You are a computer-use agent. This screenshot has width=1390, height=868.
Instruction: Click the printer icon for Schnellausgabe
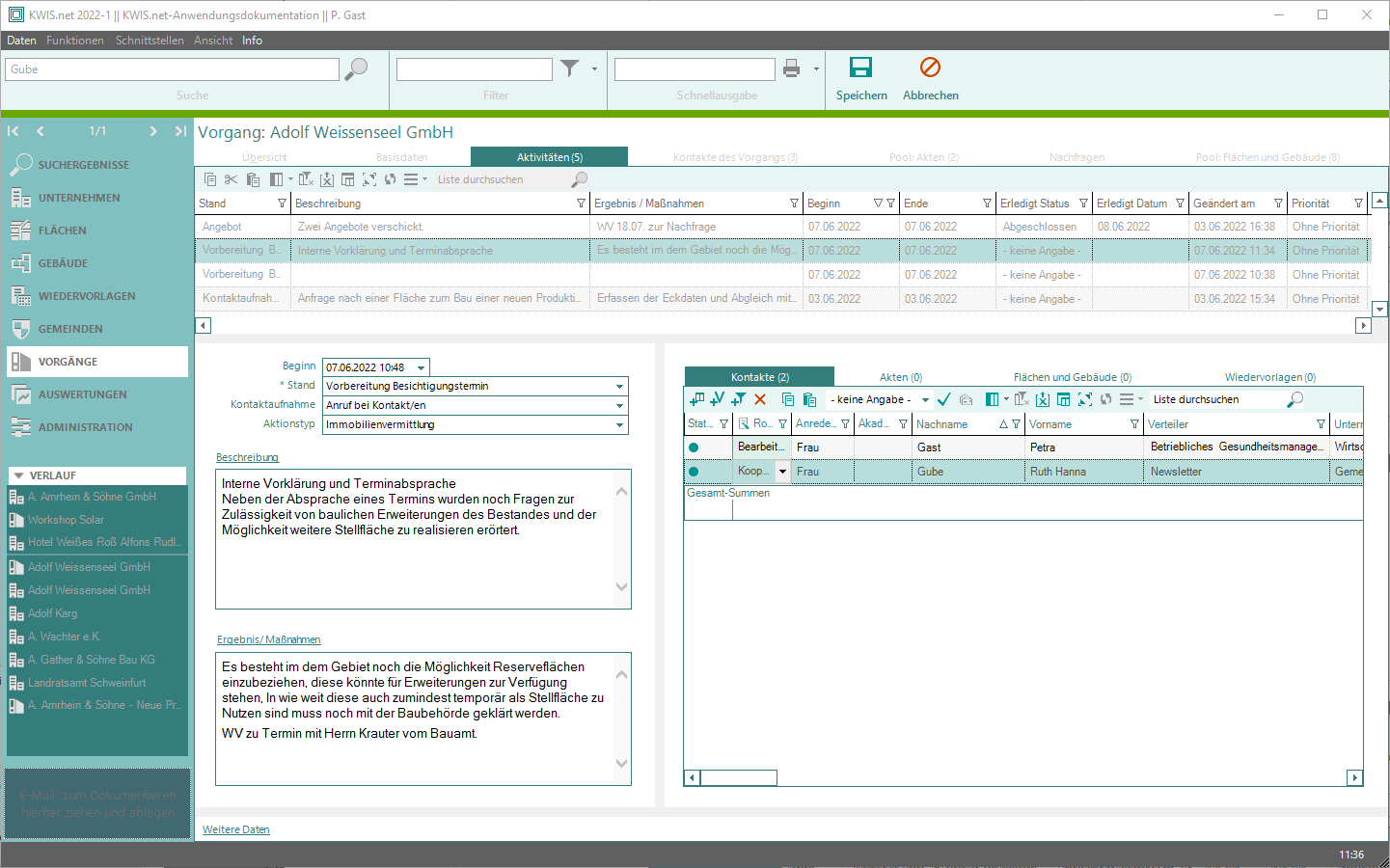coord(792,68)
